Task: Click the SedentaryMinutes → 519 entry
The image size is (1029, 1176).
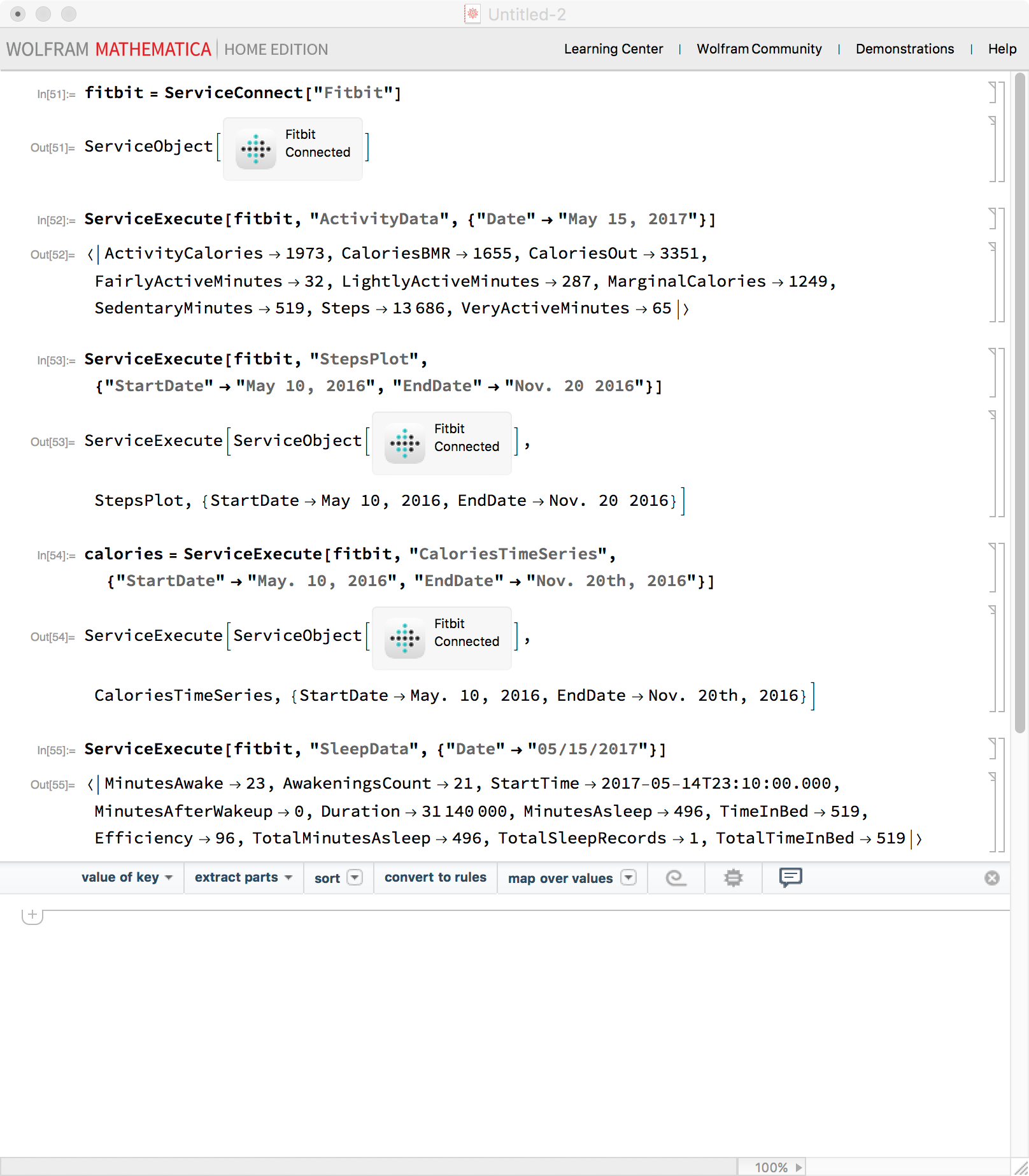Action: [199, 308]
